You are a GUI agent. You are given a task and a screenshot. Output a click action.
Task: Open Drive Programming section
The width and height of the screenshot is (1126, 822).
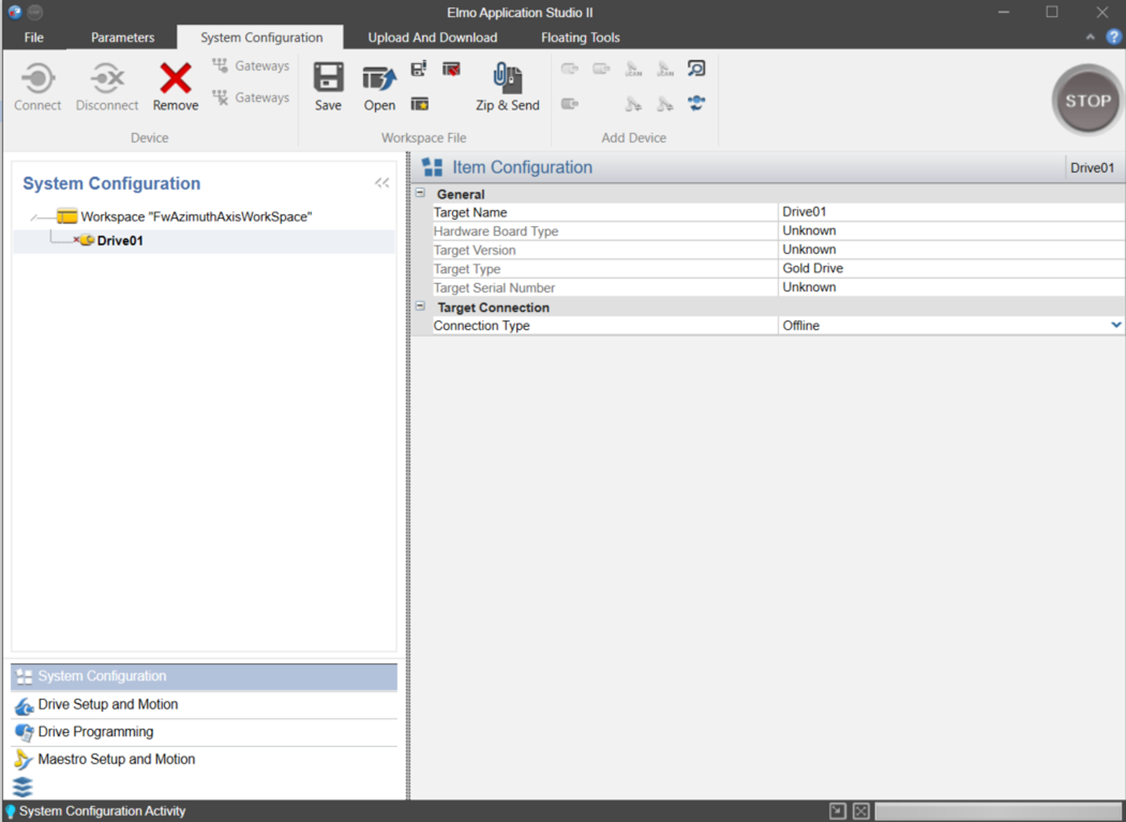[204, 732]
